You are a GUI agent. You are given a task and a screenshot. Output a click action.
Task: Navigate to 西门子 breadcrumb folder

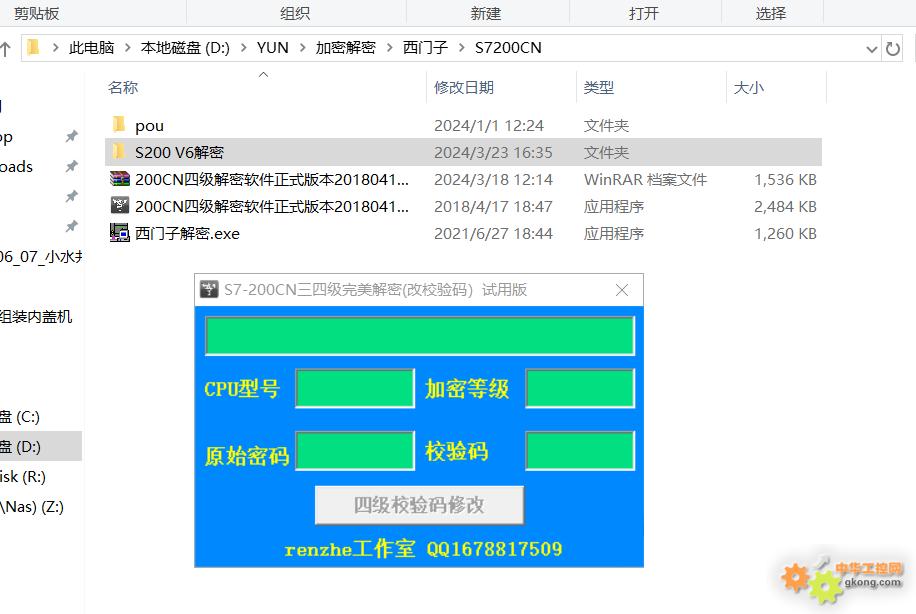pos(425,48)
